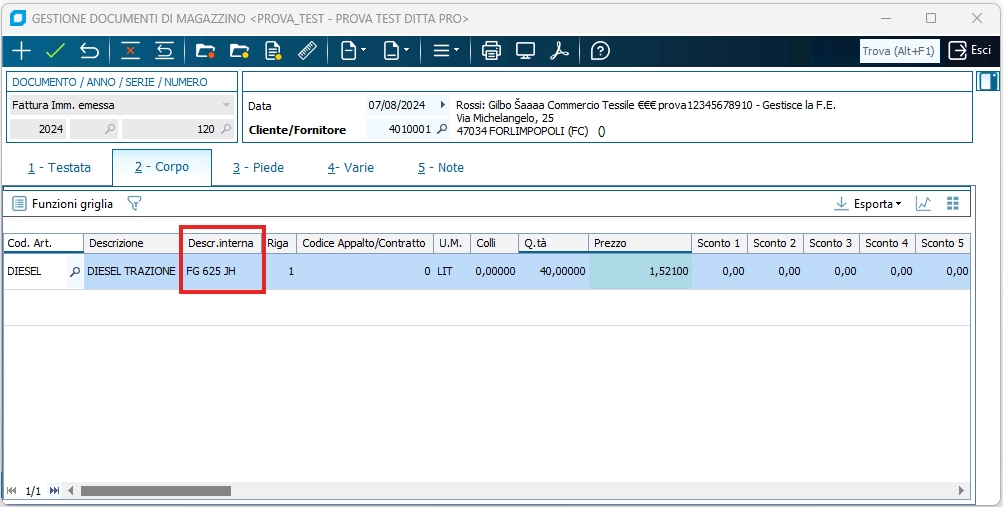Click Codice Appalto/Contratto column header
Image resolution: width=1003 pixels, height=507 pixels.
(x=365, y=243)
